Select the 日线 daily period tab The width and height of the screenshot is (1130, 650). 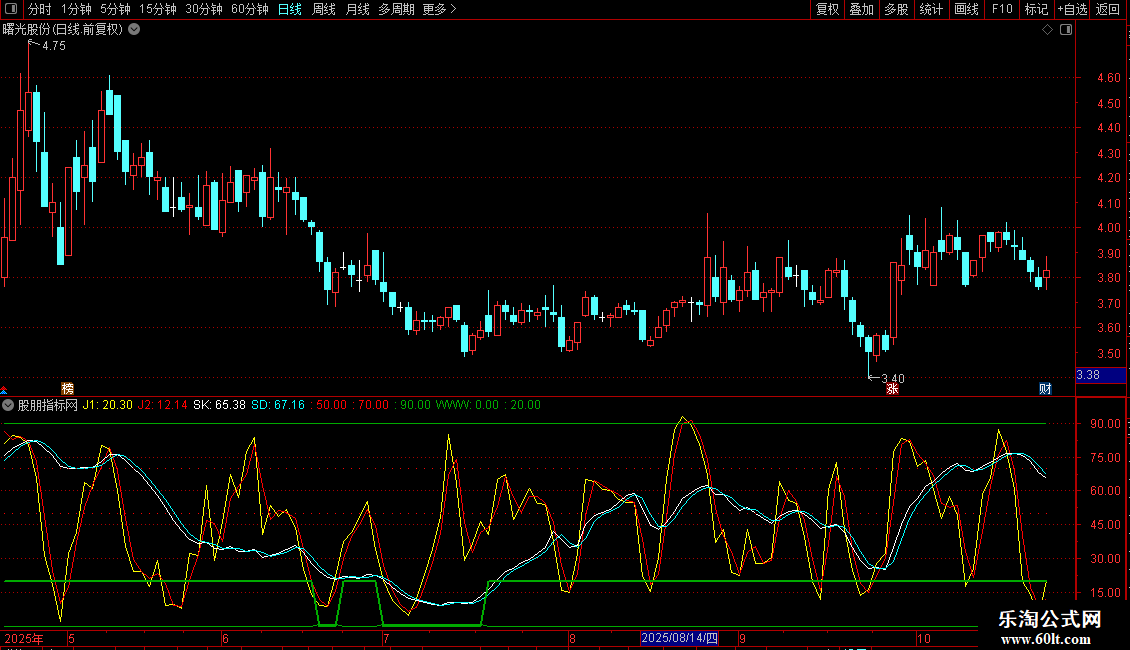[290, 9]
